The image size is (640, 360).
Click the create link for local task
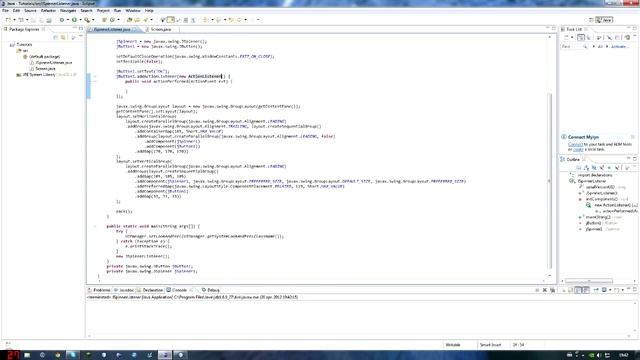pos(578,149)
